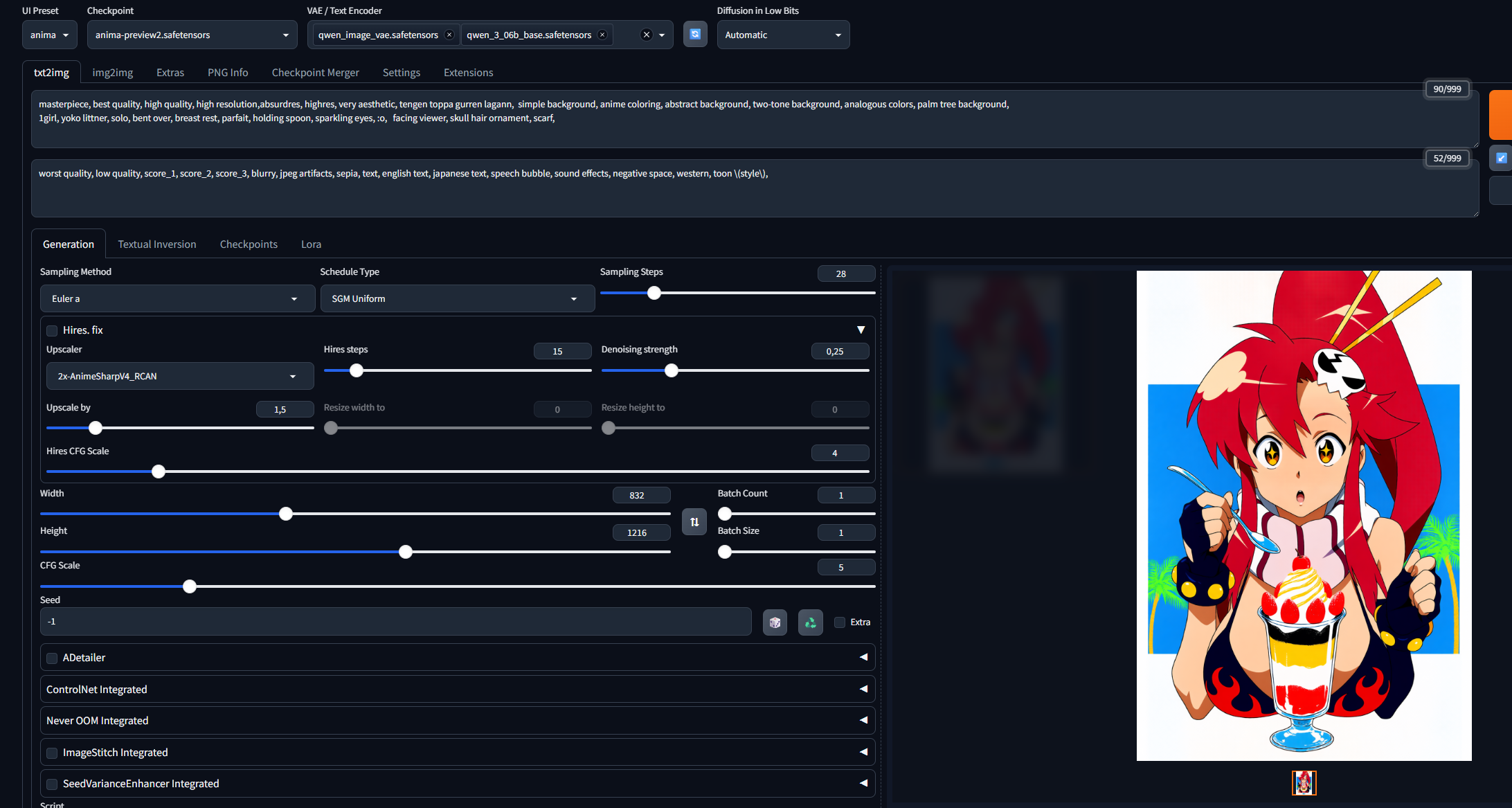The height and width of the screenshot is (808, 1512).
Task: Randomize seed with the dice icon
Action: tap(775, 622)
